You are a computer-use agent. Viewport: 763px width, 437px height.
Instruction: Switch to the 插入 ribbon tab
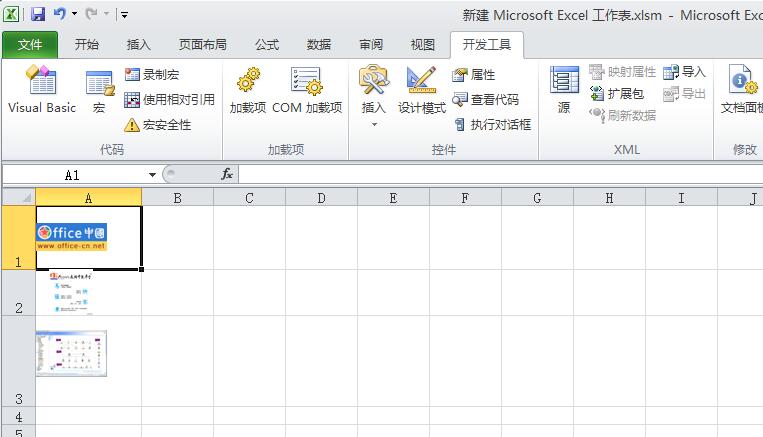click(x=139, y=45)
